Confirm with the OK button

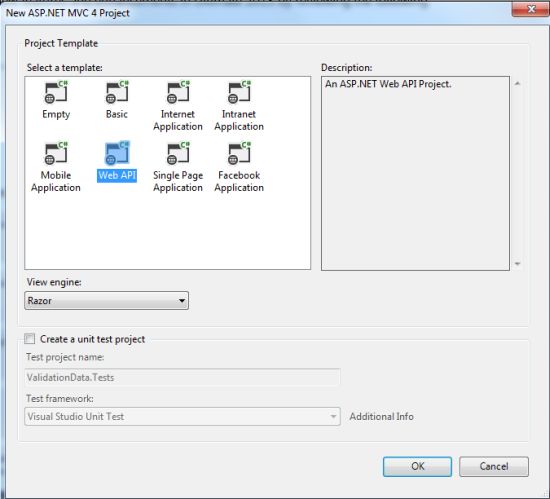[417, 466]
